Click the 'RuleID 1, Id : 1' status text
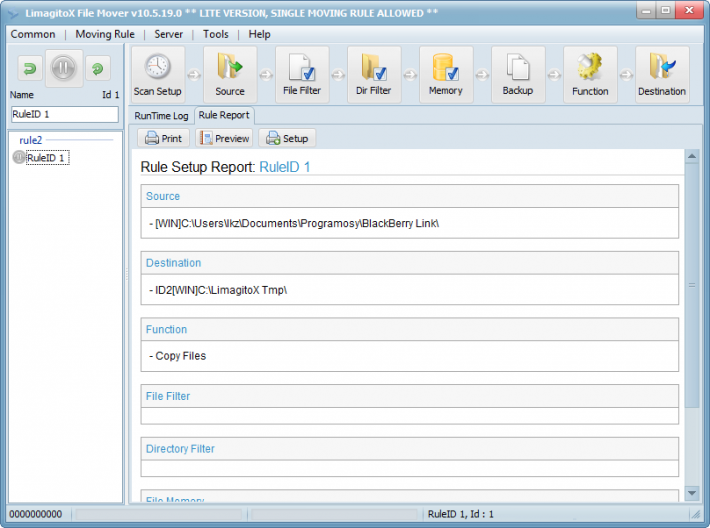This screenshot has width=710, height=528. click(461, 514)
